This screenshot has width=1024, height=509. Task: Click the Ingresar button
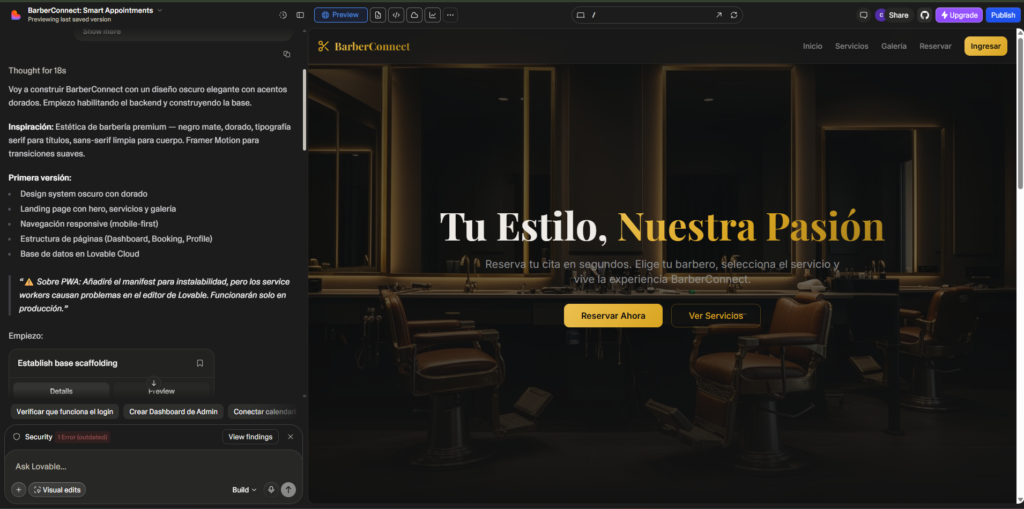point(985,46)
